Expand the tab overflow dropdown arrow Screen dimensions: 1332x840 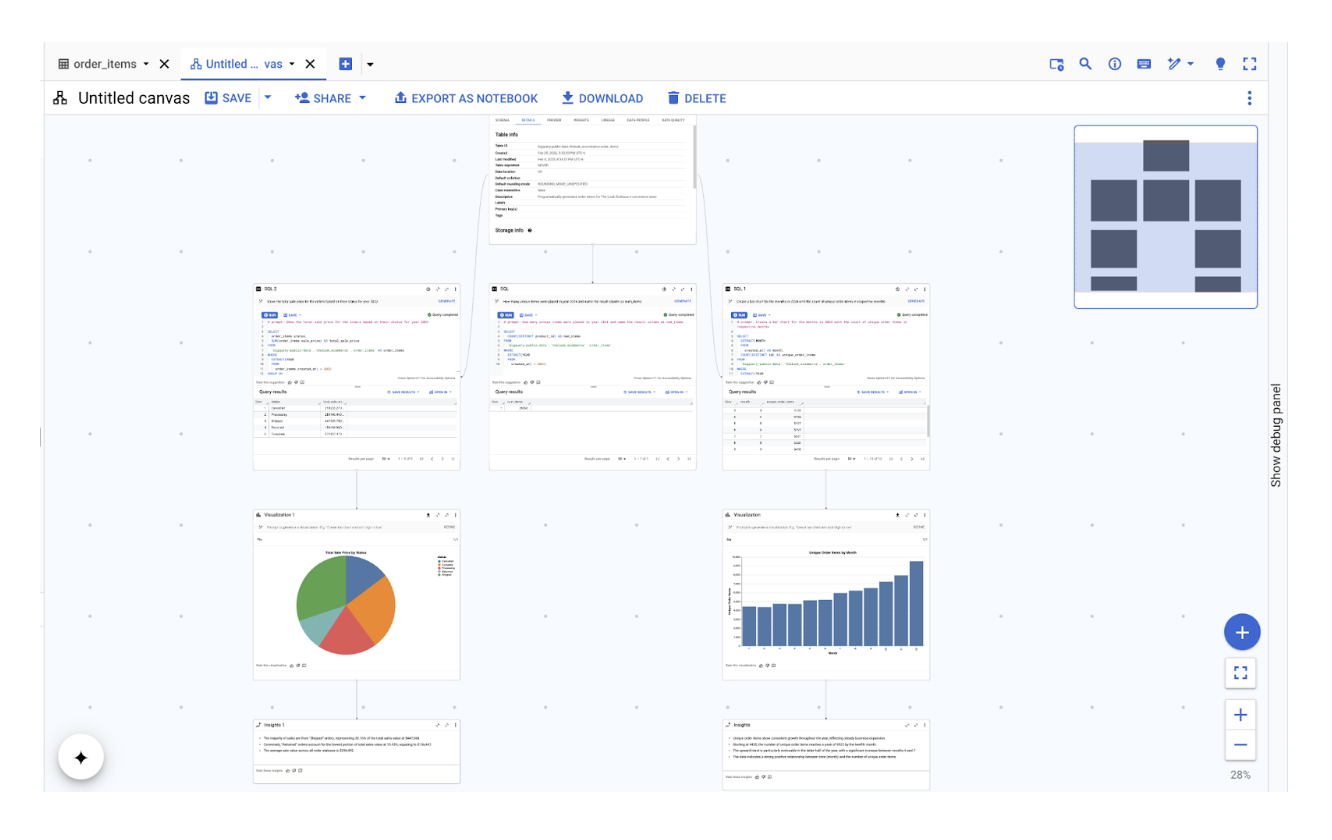click(x=370, y=65)
